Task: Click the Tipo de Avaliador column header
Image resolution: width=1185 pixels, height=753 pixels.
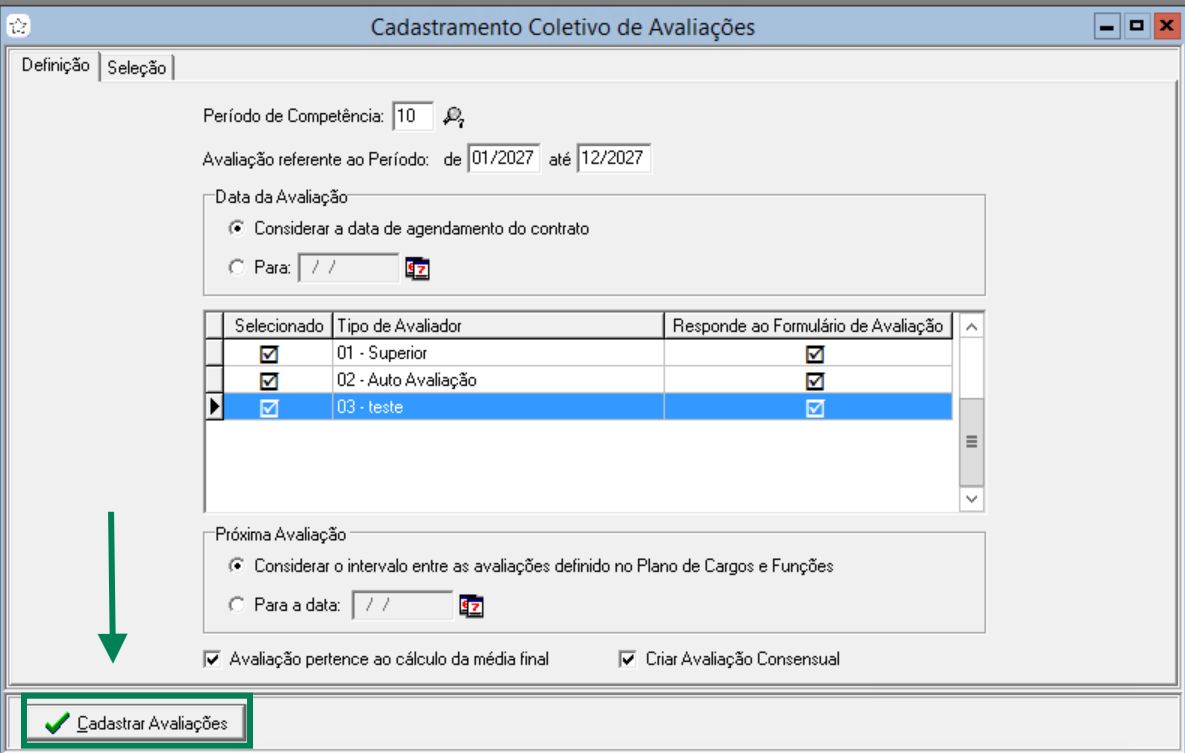Action: (x=497, y=326)
